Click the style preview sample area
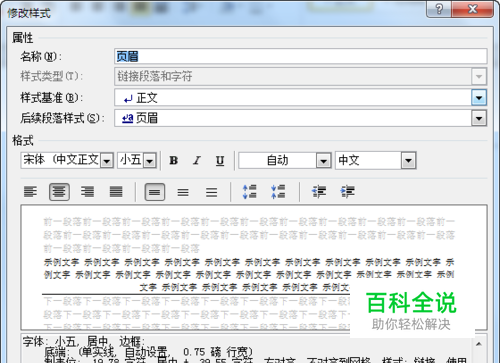This screenshot has height=363, width=500. [x=254, y=267]
